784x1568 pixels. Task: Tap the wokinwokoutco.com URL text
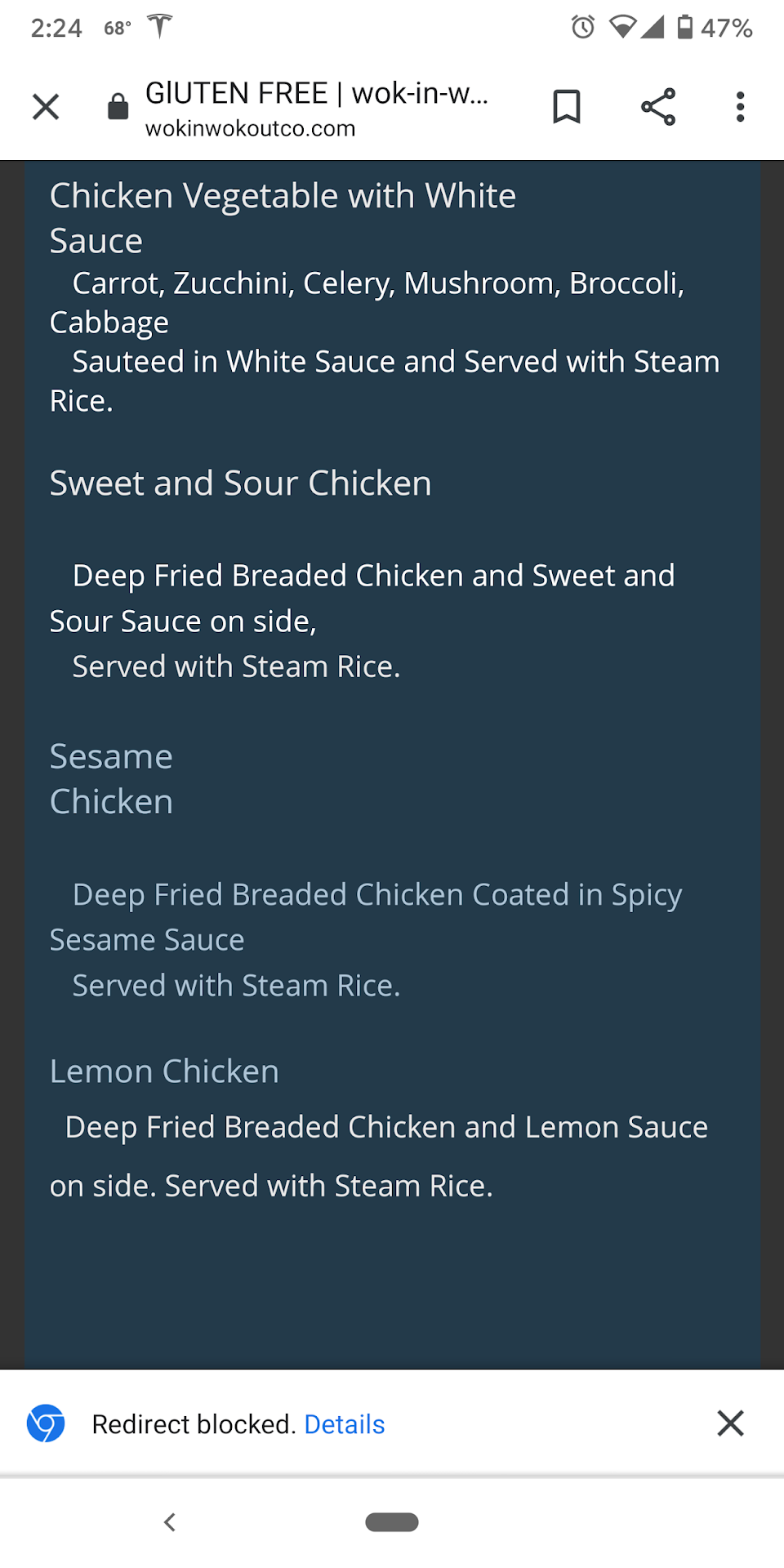click(250, 129)
